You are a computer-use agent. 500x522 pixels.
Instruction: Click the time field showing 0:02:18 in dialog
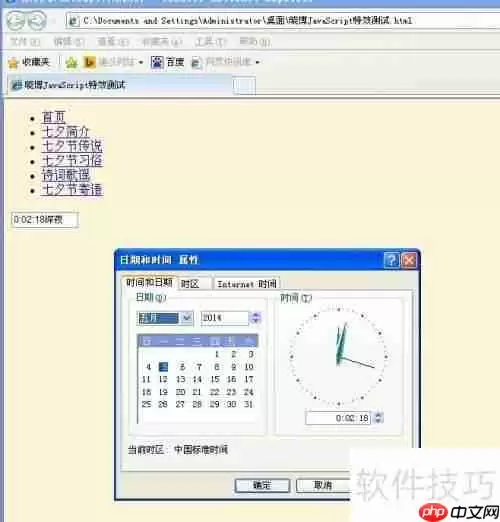coord(338,418)
